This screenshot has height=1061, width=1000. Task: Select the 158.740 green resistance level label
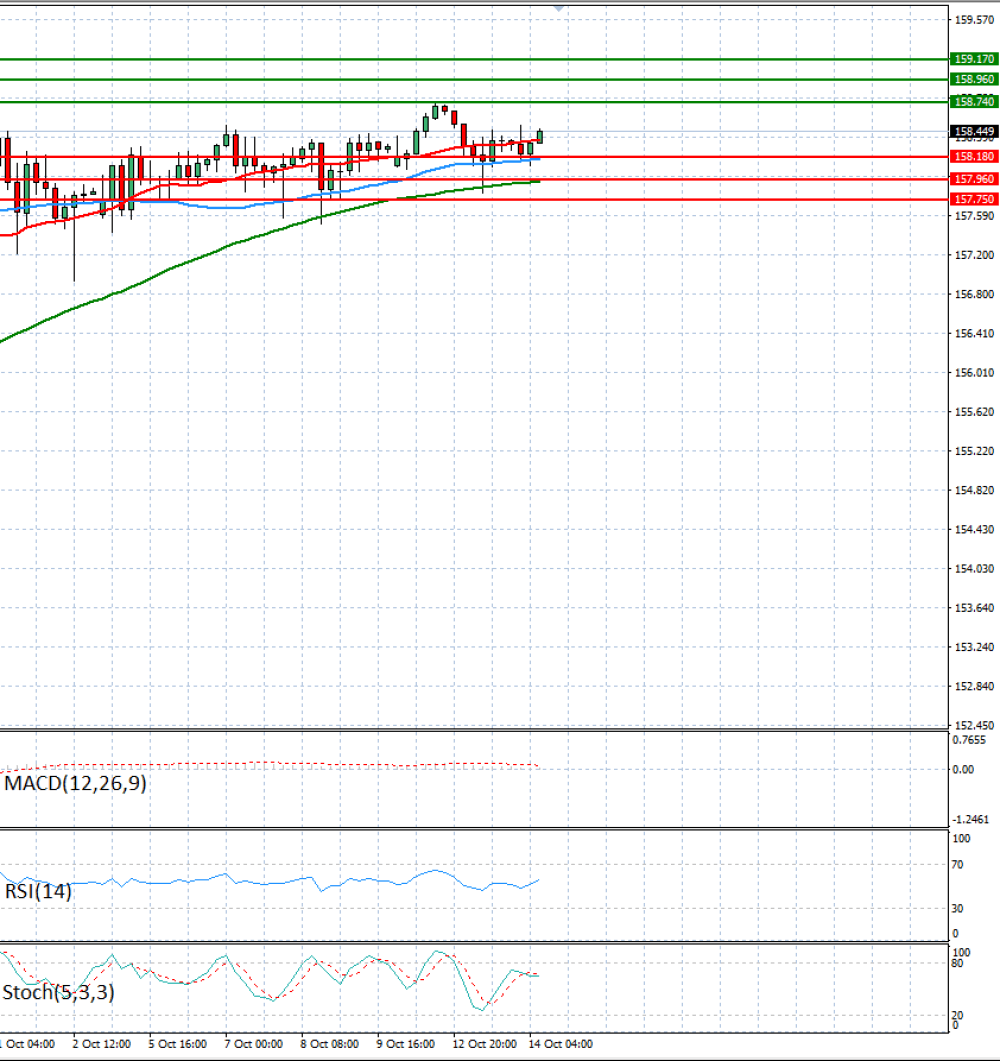point(974,101)
